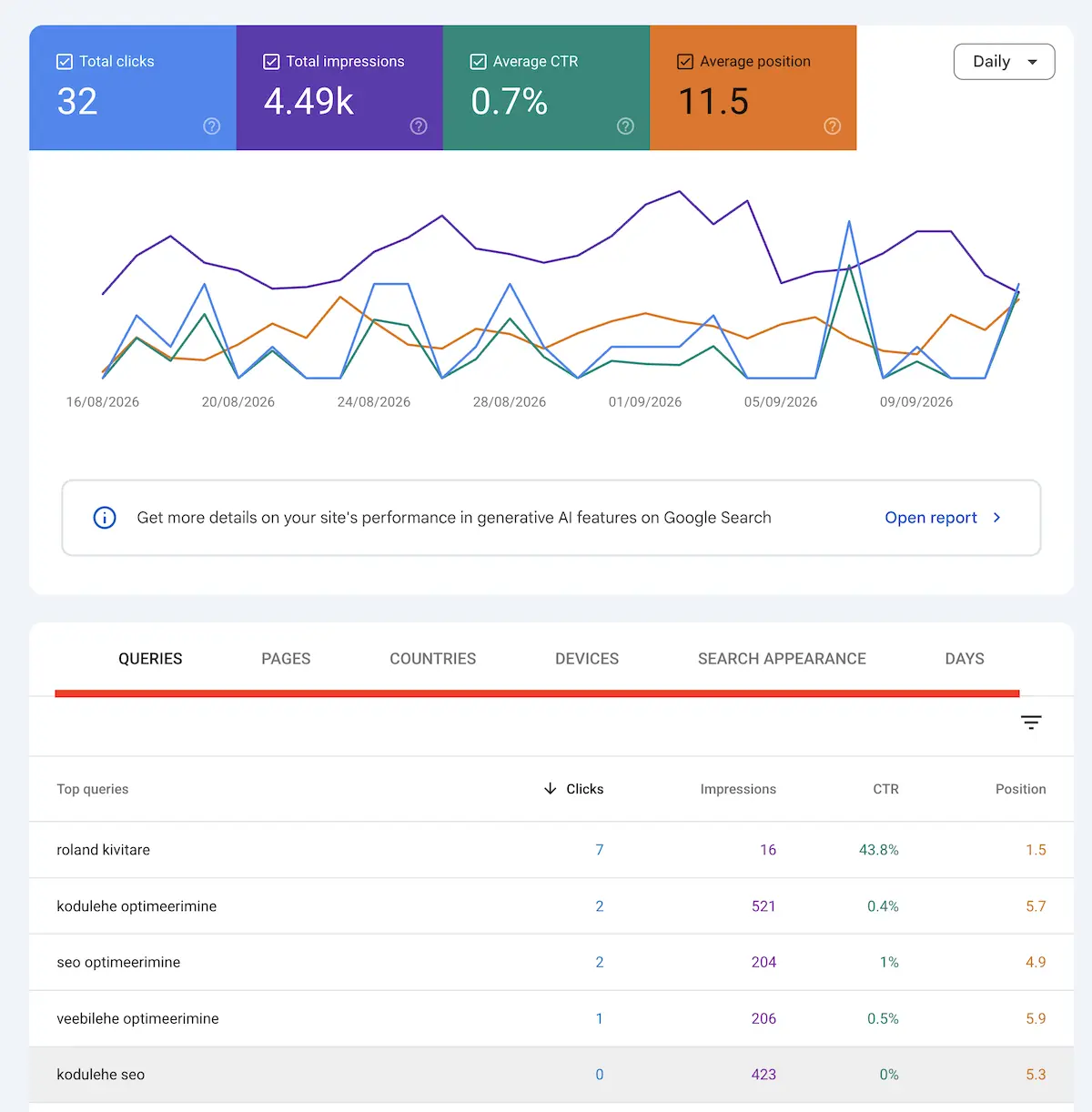Screen dimensions: 1092x1112
Task: Select the 'seo optimeerimine' query row
Action: click(x=551, y=962)
